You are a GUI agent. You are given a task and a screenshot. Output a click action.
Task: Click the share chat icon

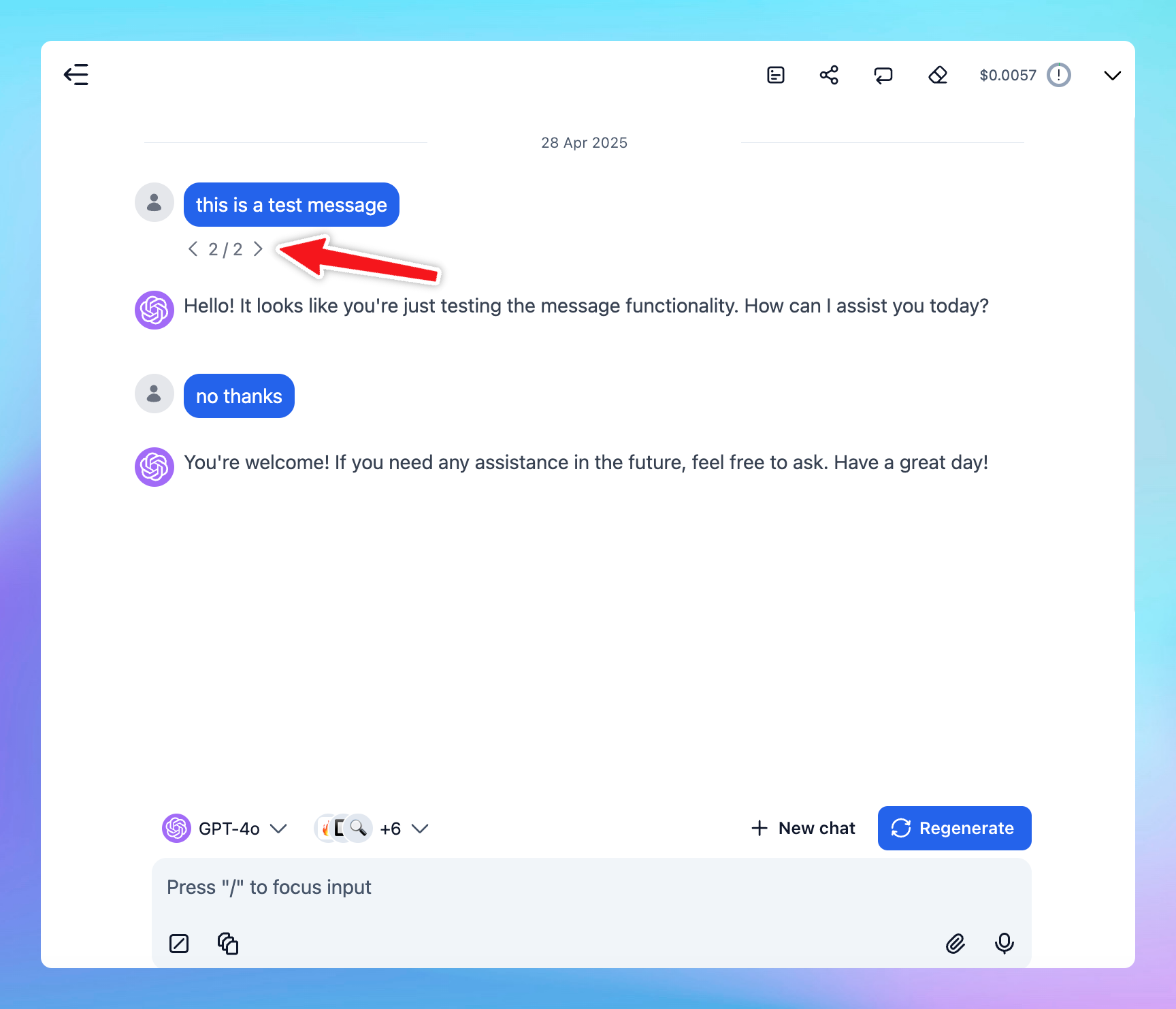[829, 75]
